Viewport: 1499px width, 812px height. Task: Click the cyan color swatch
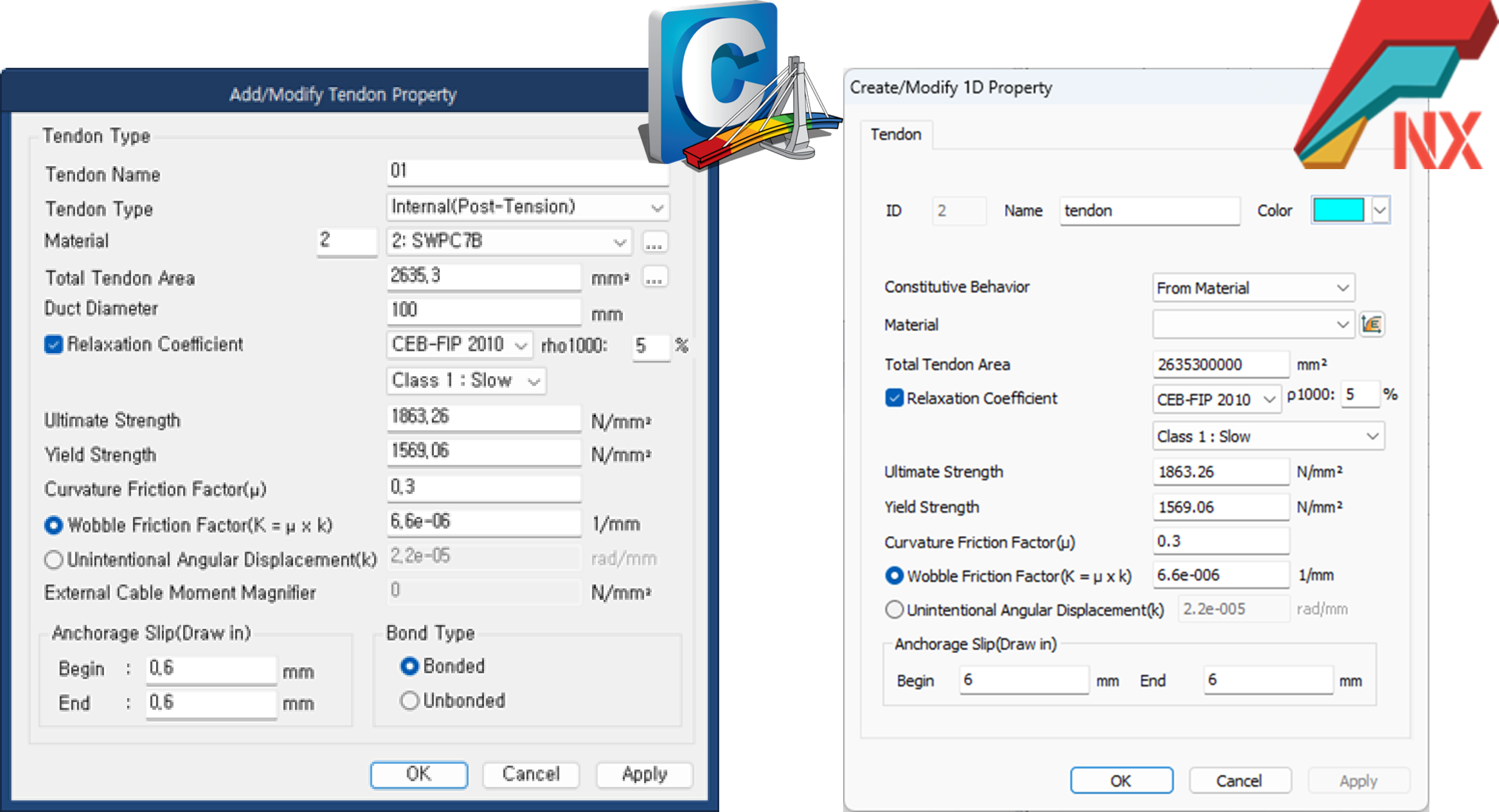(x=1338, y=210)
